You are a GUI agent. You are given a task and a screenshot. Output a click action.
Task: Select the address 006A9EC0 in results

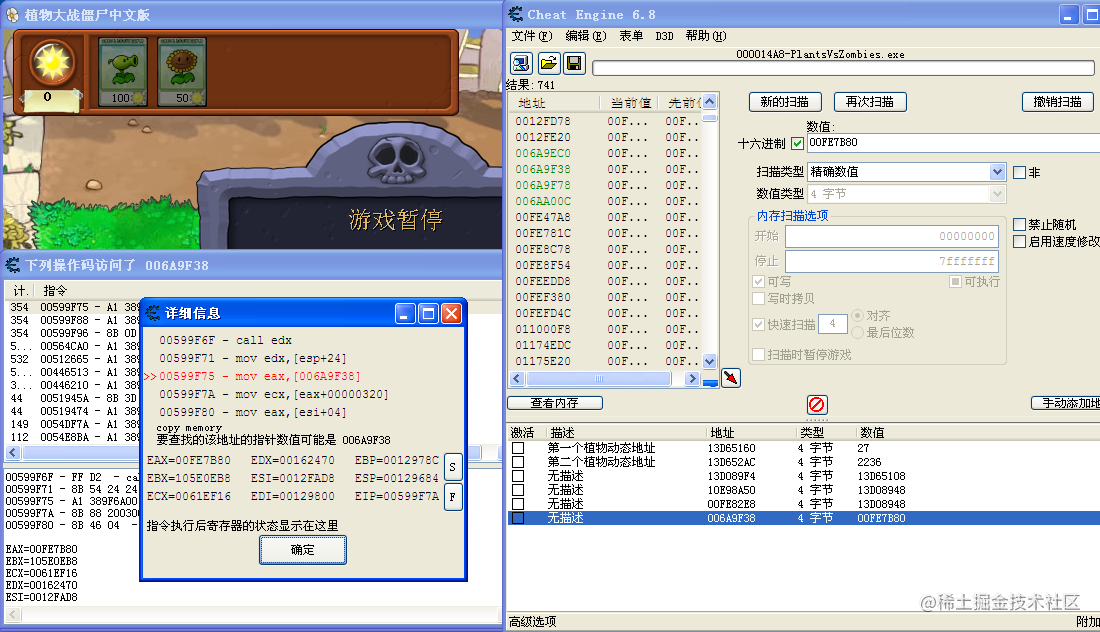[543, 153]
